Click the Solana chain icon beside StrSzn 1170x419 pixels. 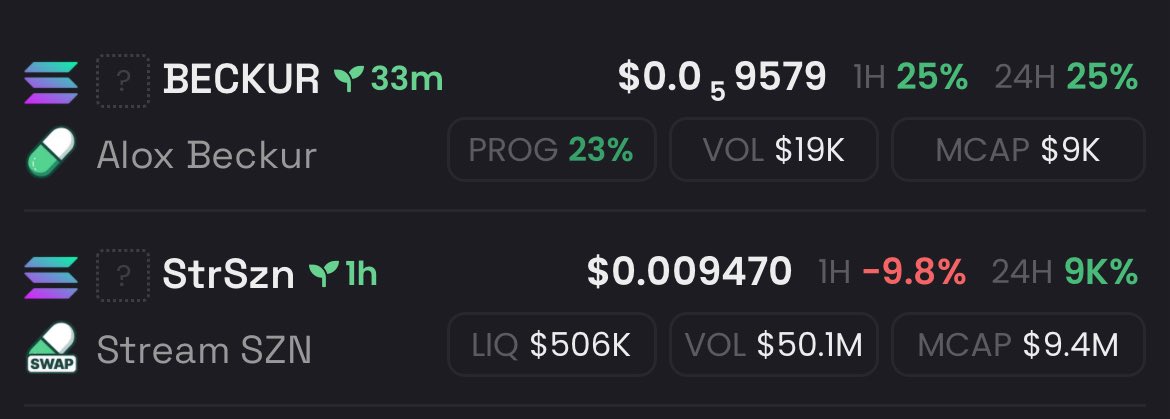click(x=51, y=277)
